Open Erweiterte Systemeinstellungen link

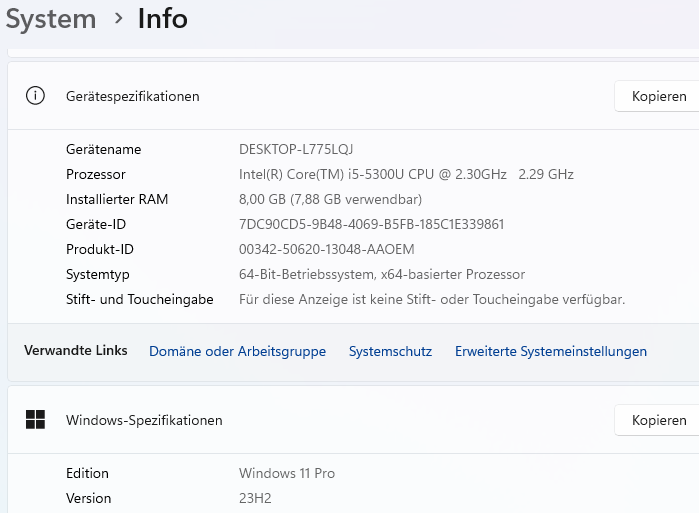(x=551, y=351)
